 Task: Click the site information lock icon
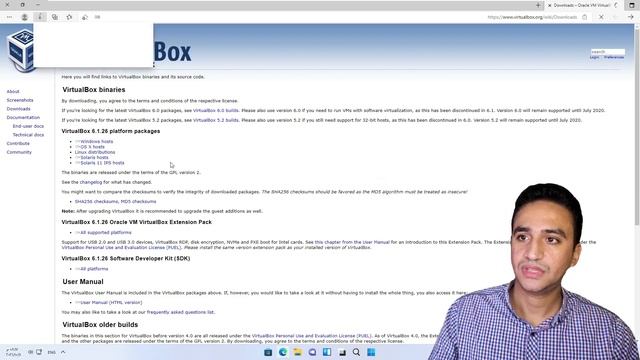click(x=584, y=17)
